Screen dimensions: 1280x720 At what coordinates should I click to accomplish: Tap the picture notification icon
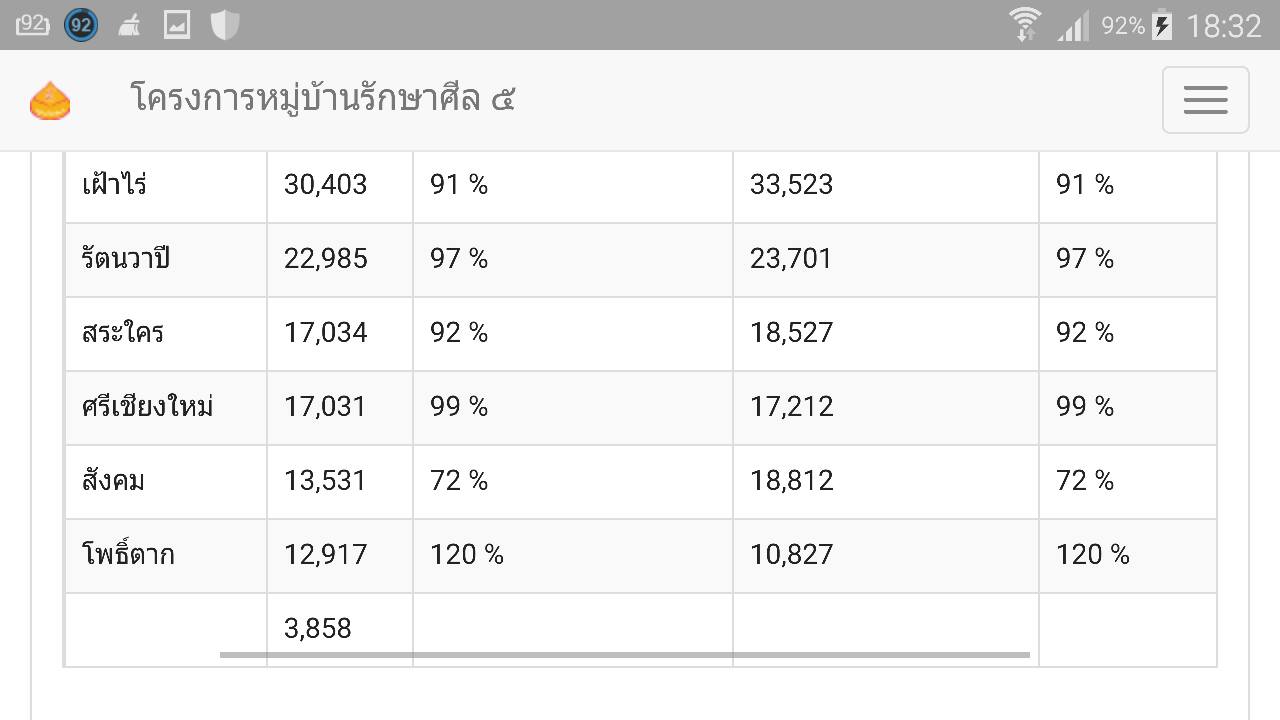[x=177, y=25]
